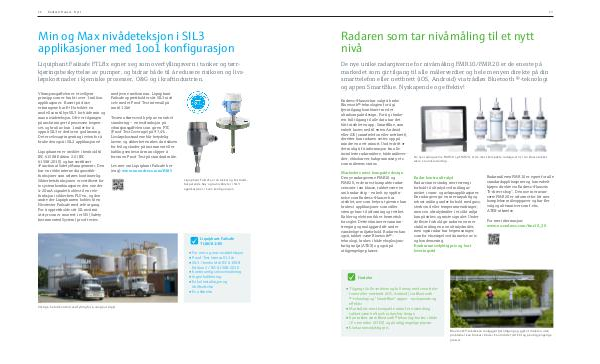Click the blue checkmark icon in Liquiphant box
This screenshot has height=364, width=600.
(194, 241)
